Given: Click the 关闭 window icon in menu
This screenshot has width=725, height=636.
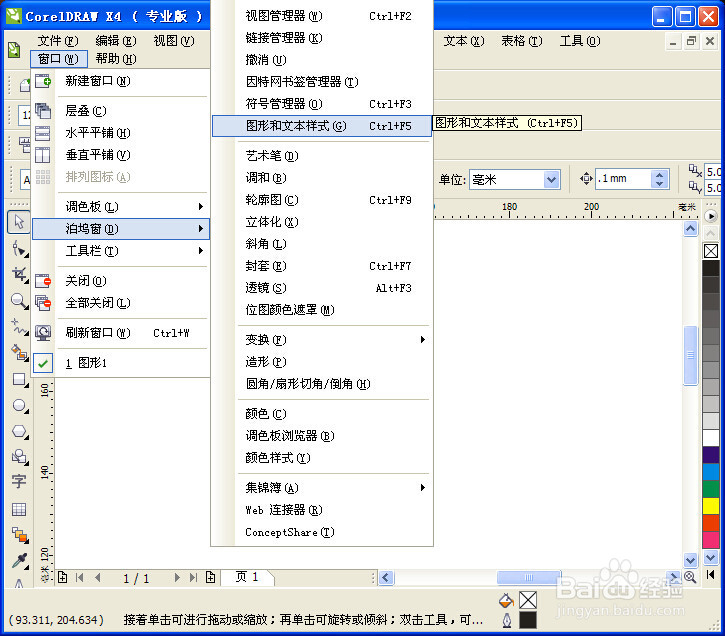Looking at the screenshot, I should [43, 281].
